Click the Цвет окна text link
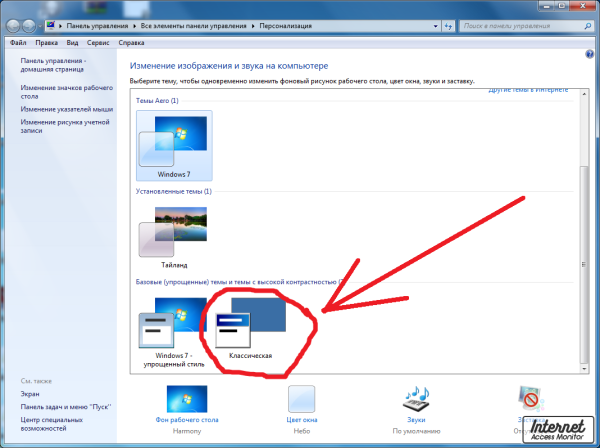 coord(302,420)
